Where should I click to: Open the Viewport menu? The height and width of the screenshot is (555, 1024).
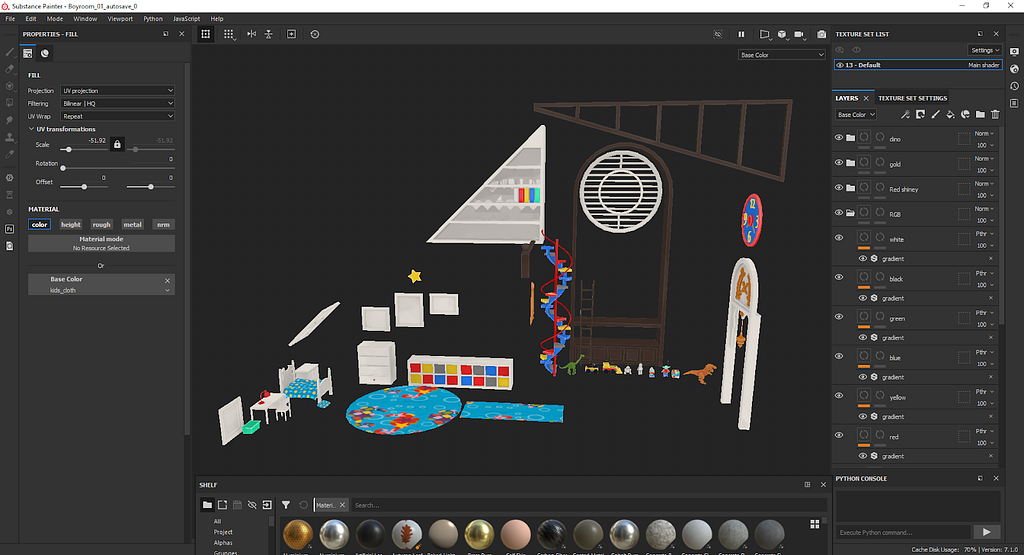point(120,19)
